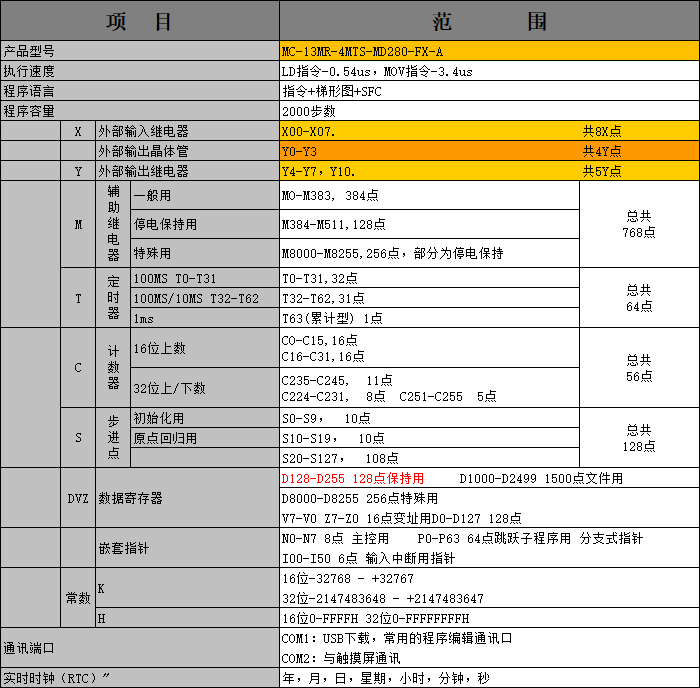Click the 范围 column header
700x688 pixels.
click(488, 22)
